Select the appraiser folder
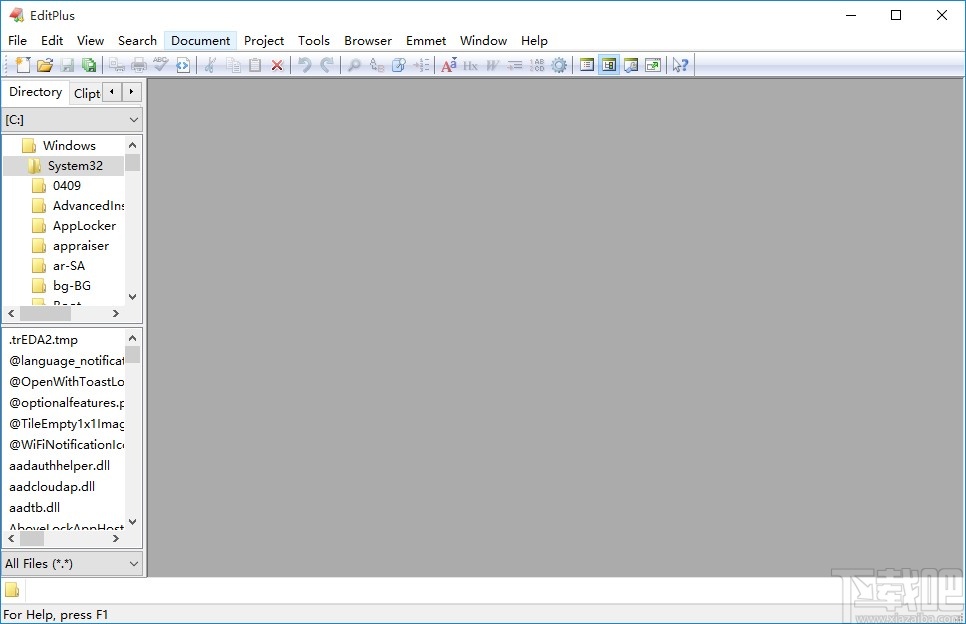966x624 pixels. click(81, 246)
